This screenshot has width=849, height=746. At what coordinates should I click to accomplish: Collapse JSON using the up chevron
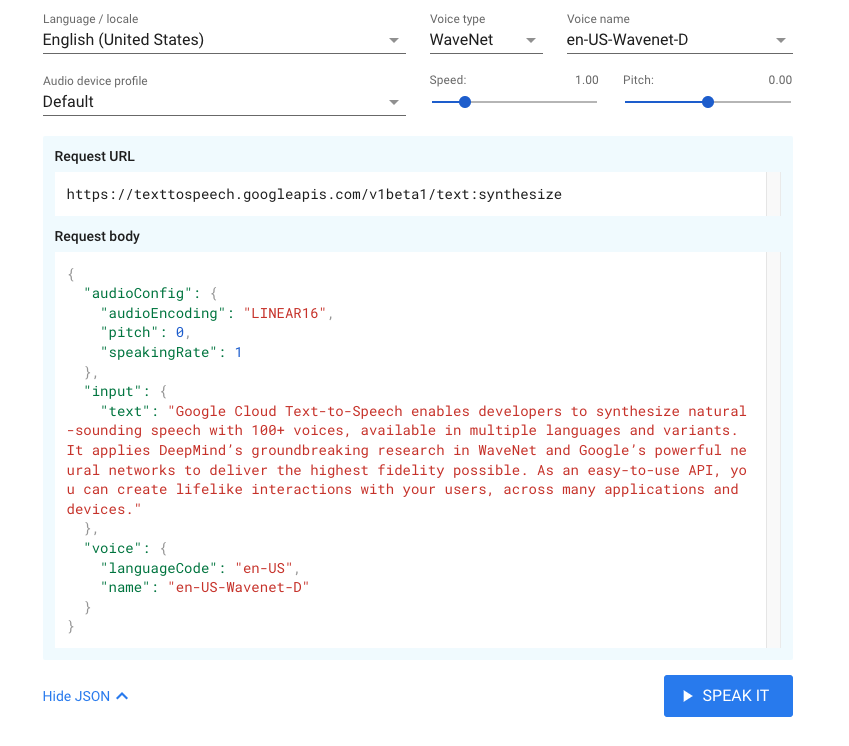point(122,696)
